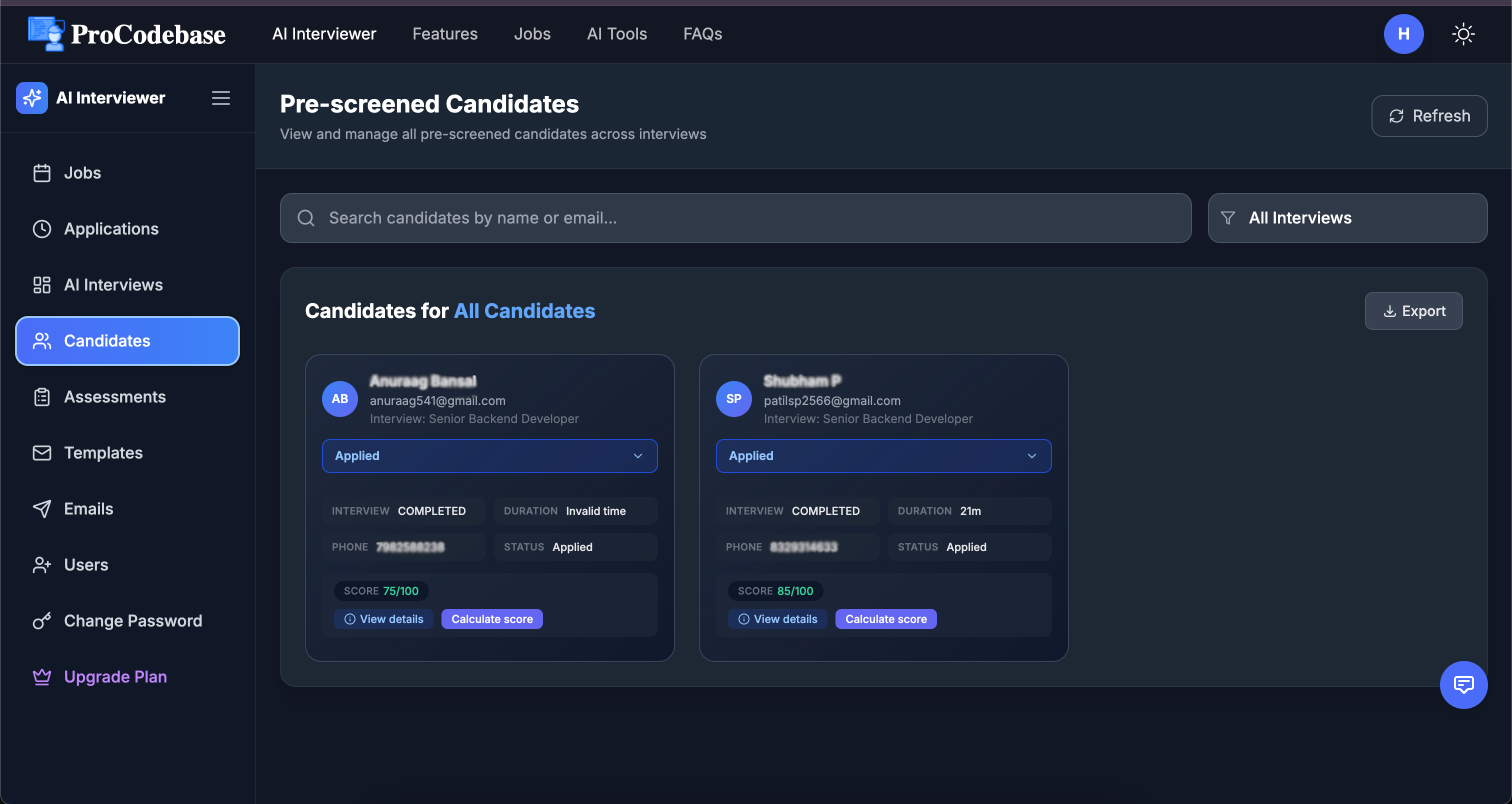Toggle light theme with the sun icon
The height and width of the screenshot is (804, 1512).
[x=1463, y=33]
